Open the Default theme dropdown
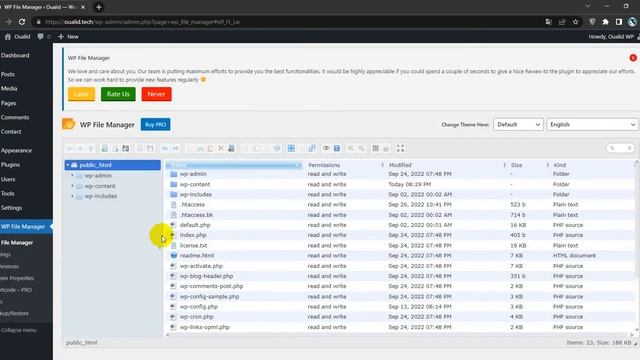640x360 pixels. (518, 124)
